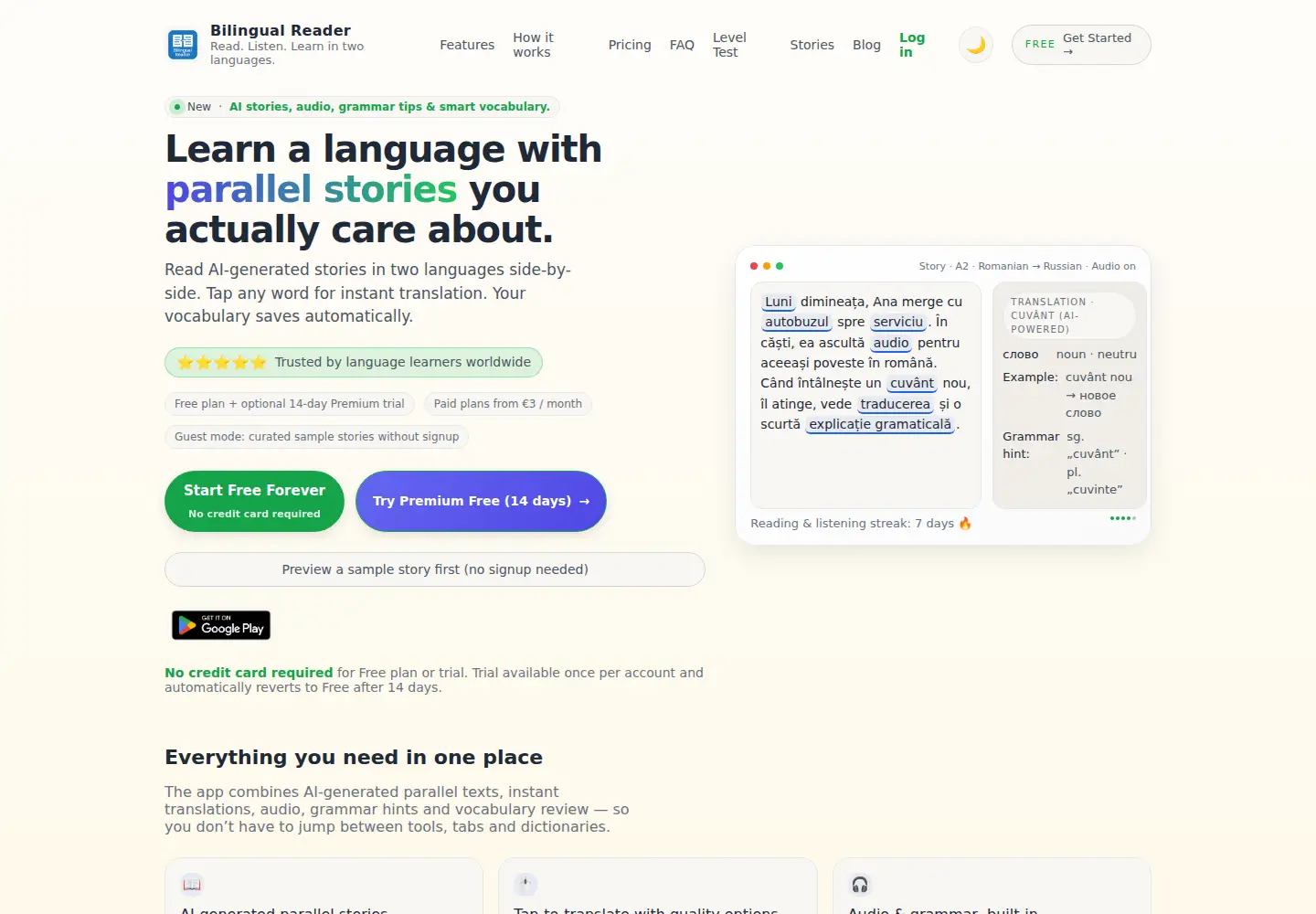Click the book icon on the parallel stories card
This screenshot has width=1316, height=914.
[192, 884]
